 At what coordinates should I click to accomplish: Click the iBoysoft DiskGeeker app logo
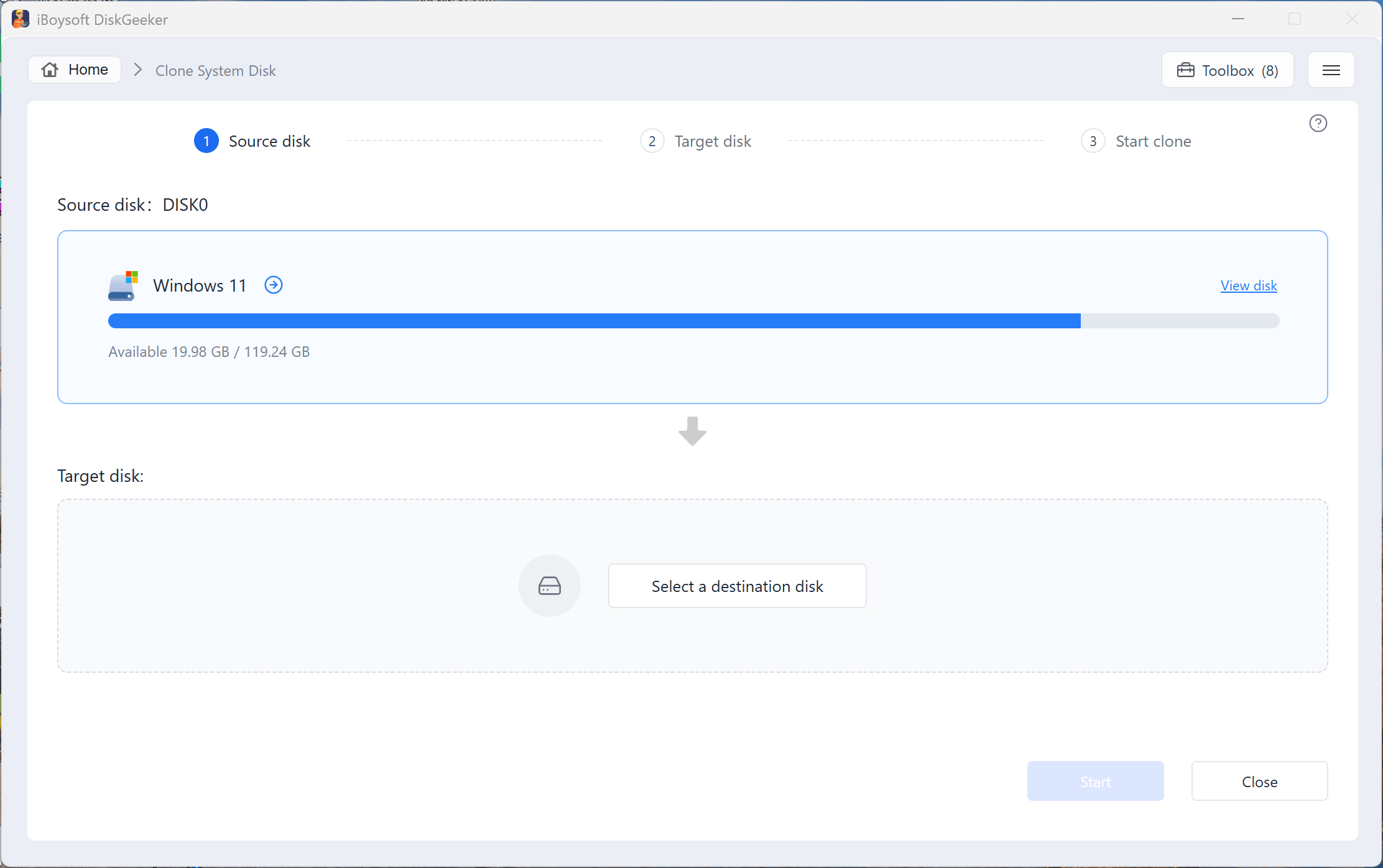pyautogui.click(x=21, y=19)
